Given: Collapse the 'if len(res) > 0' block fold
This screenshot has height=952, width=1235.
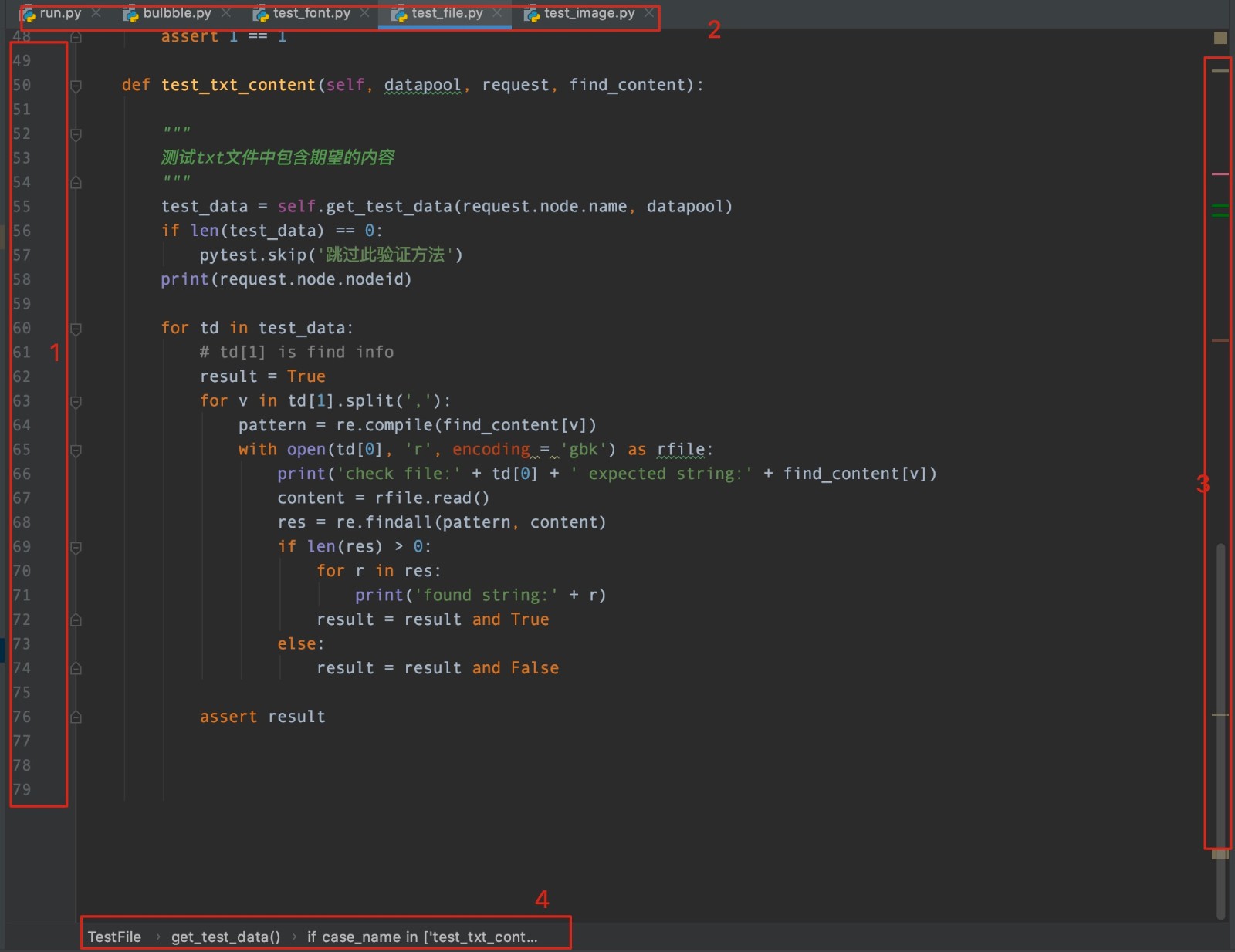Looking at the screenshot, I should 76,547.
